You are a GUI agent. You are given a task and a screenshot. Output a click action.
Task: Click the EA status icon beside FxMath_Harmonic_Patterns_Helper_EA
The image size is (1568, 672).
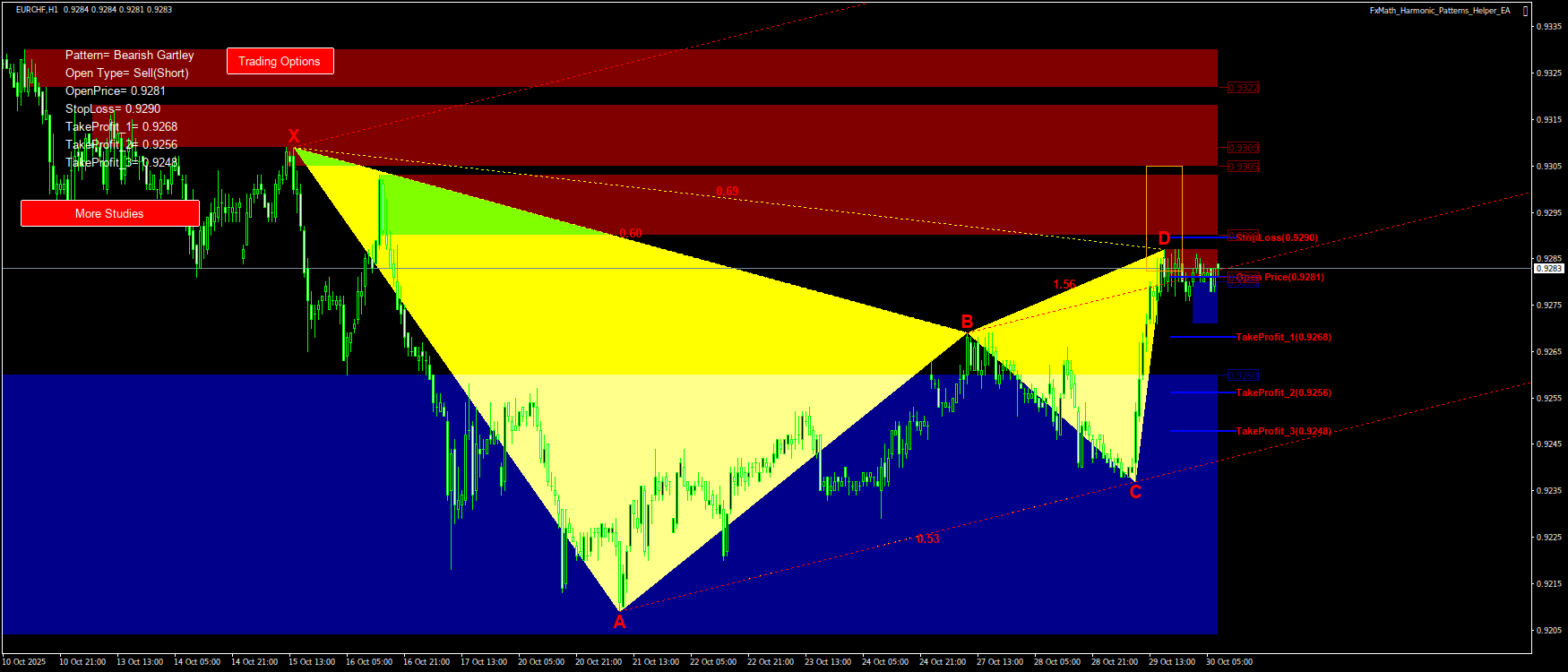[1526, 11]
